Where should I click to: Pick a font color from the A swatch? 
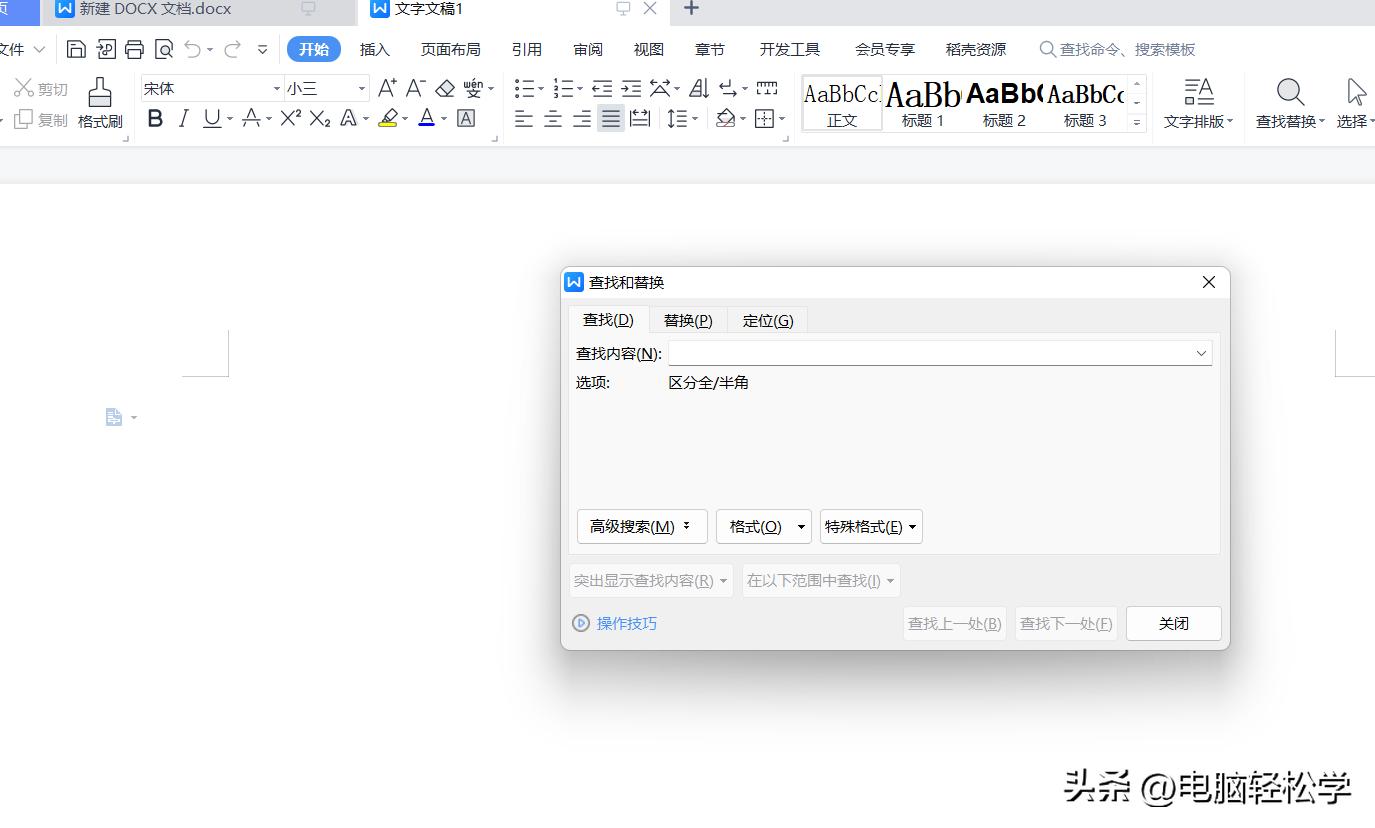pos(425,119)
